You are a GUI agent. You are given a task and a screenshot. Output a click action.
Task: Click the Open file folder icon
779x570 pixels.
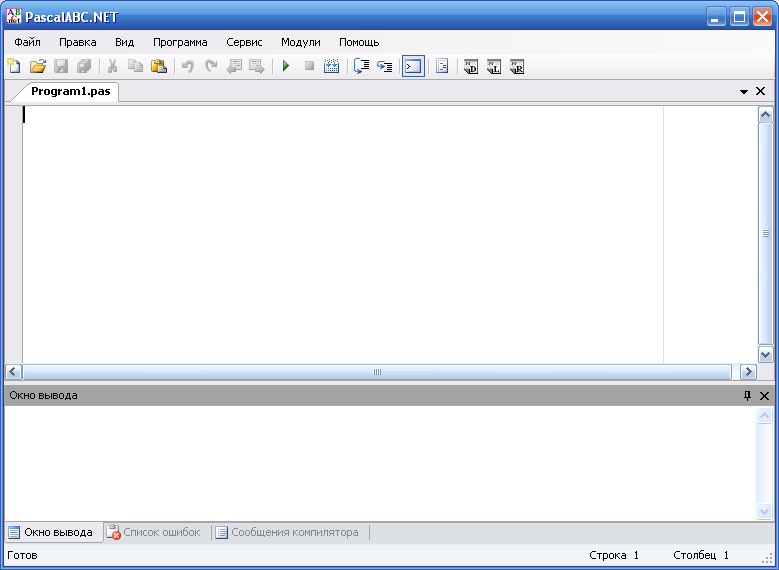click(38, 67)
